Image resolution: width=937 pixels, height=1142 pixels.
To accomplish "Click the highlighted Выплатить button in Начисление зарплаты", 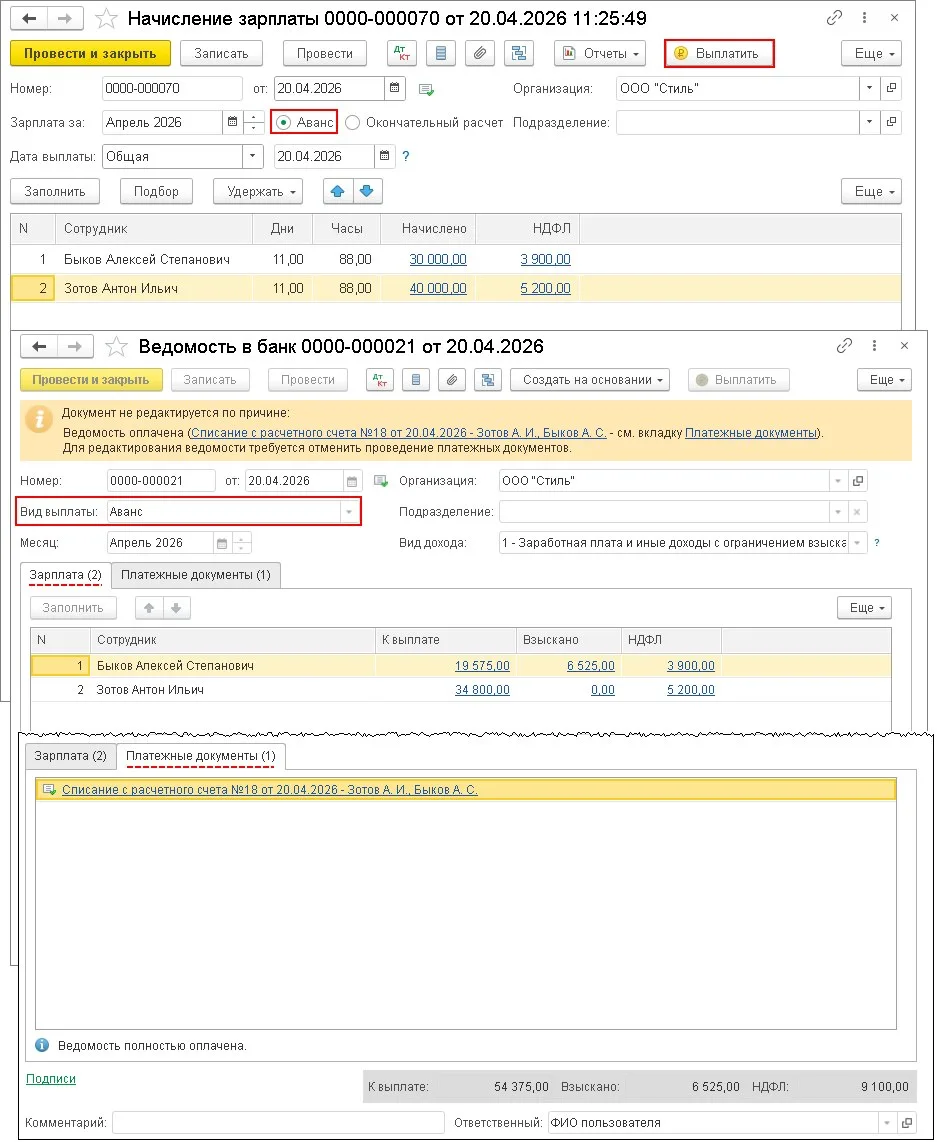I will [x=719, y=53].
